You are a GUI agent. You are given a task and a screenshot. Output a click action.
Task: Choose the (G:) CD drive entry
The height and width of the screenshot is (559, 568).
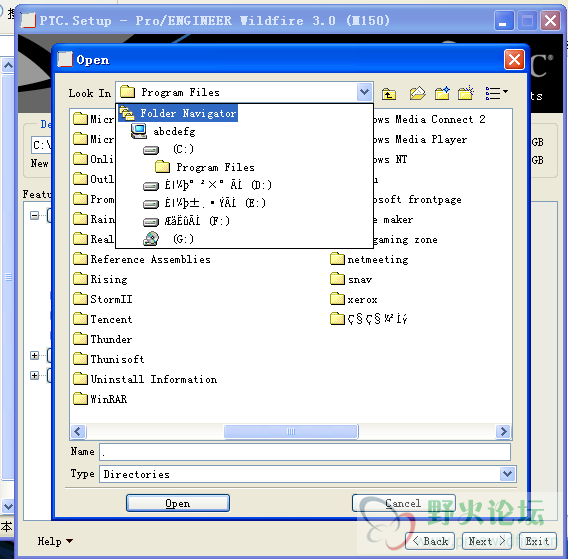coord(169,239)
